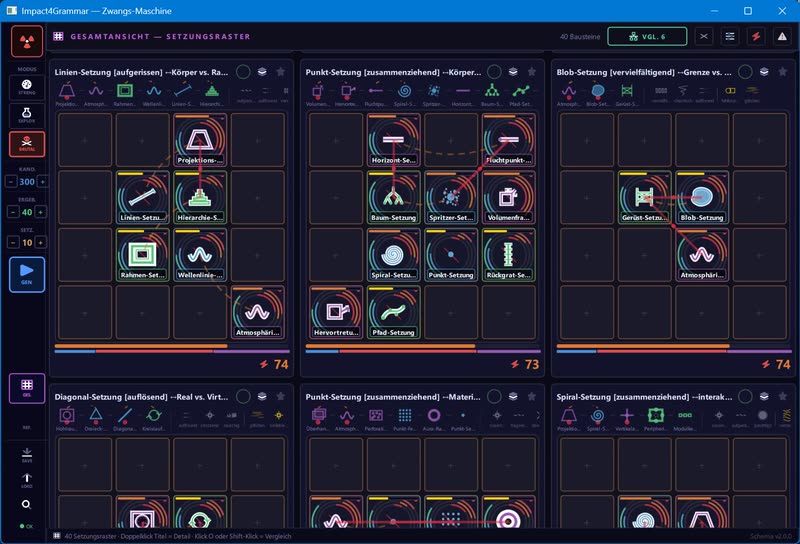Start generation with the GEN play button

coord(27,275)
